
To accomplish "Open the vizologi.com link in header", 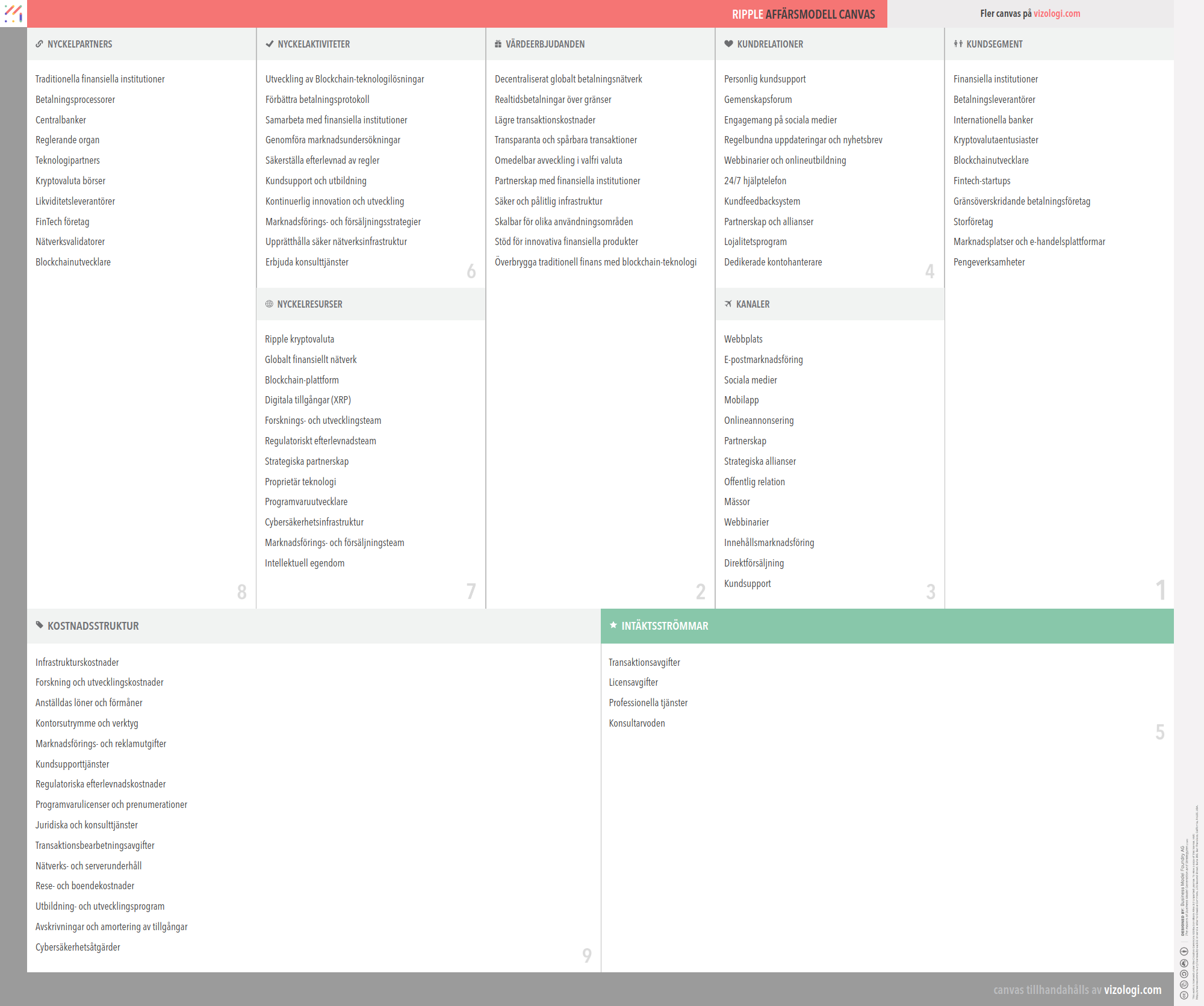I will coord(1057,13).
